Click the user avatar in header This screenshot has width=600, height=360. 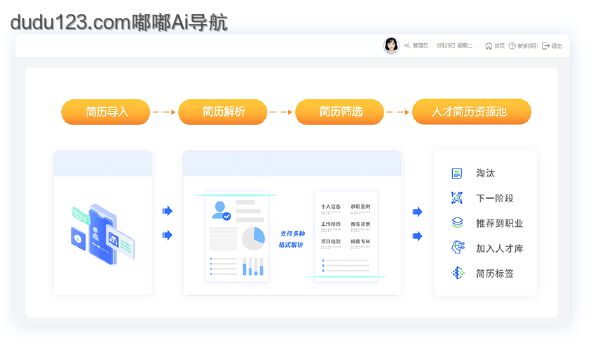[391, 46]
